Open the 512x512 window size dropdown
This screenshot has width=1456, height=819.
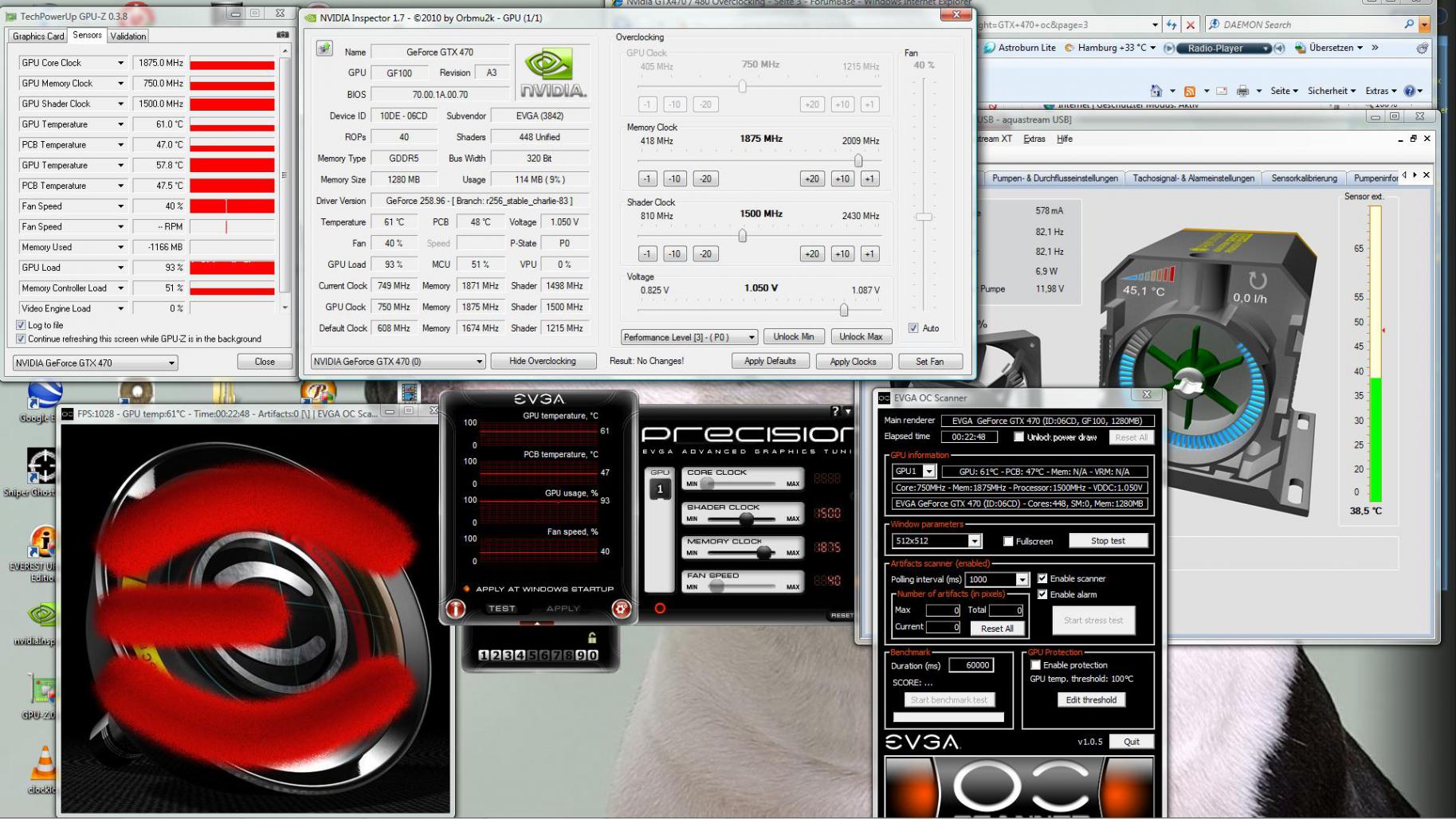point(936,541)
